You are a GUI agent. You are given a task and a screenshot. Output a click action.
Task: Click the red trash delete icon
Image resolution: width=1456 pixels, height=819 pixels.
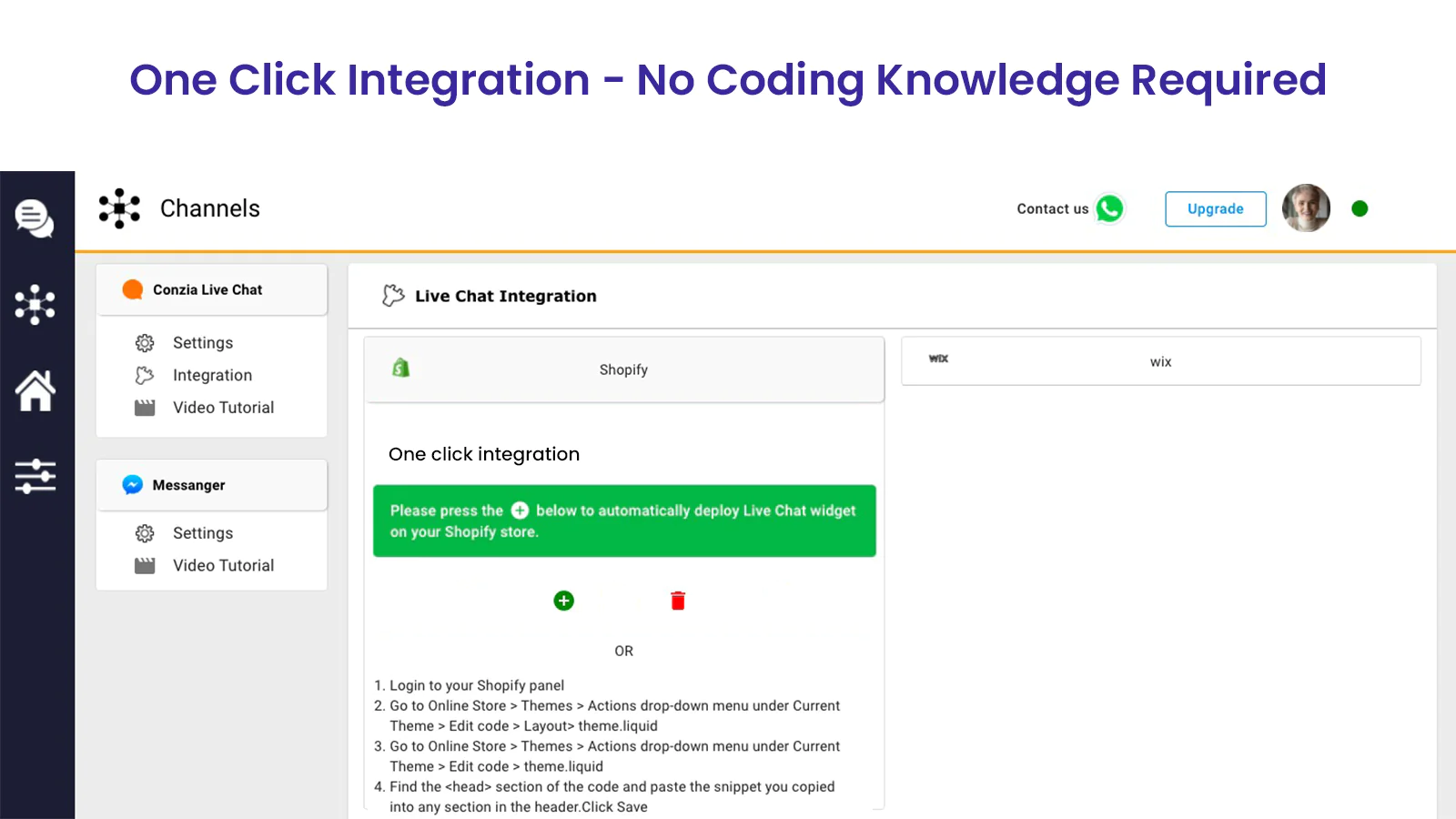[678, 601]
